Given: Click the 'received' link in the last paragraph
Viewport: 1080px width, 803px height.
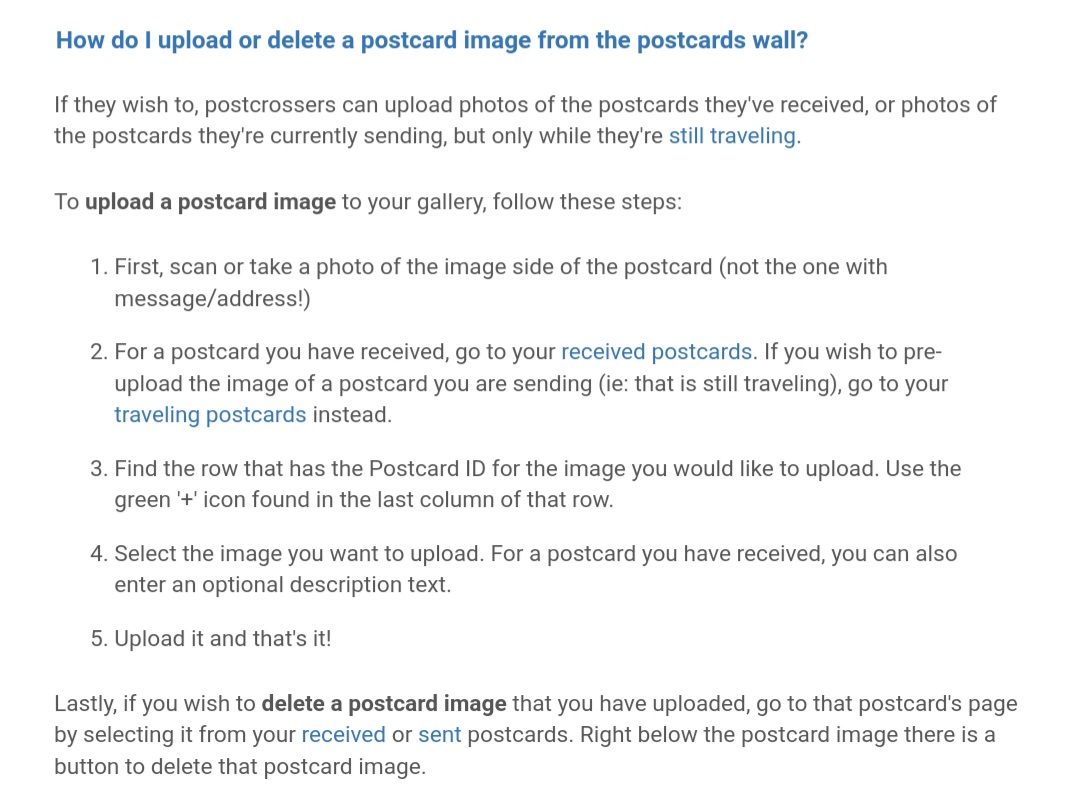Looking at the screenshot, I should coord(343,734).
